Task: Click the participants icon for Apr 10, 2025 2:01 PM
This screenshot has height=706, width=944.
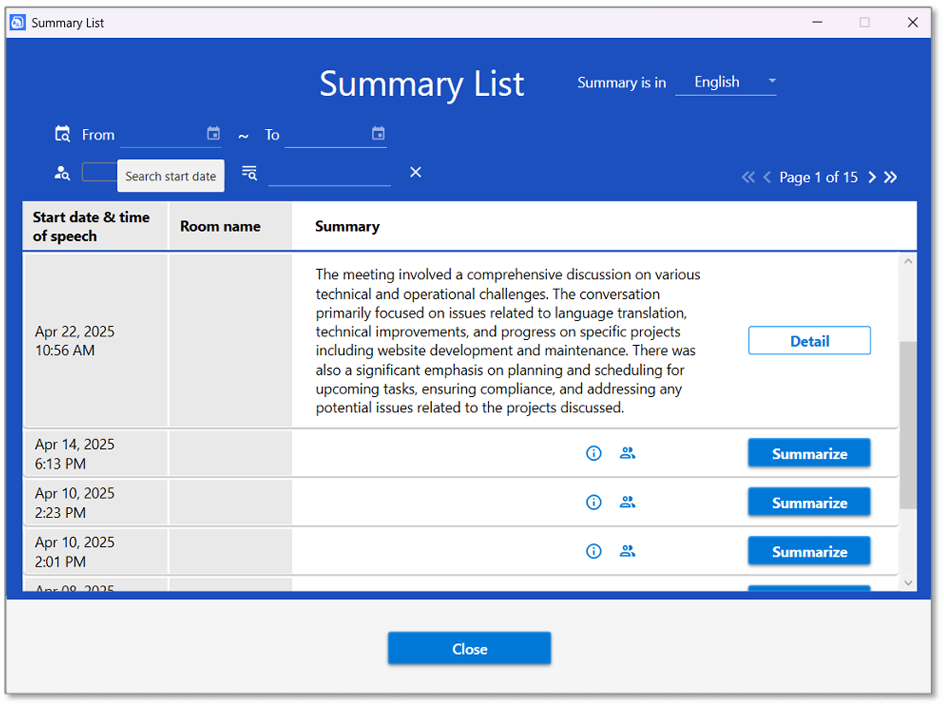Action: [627, 551]
